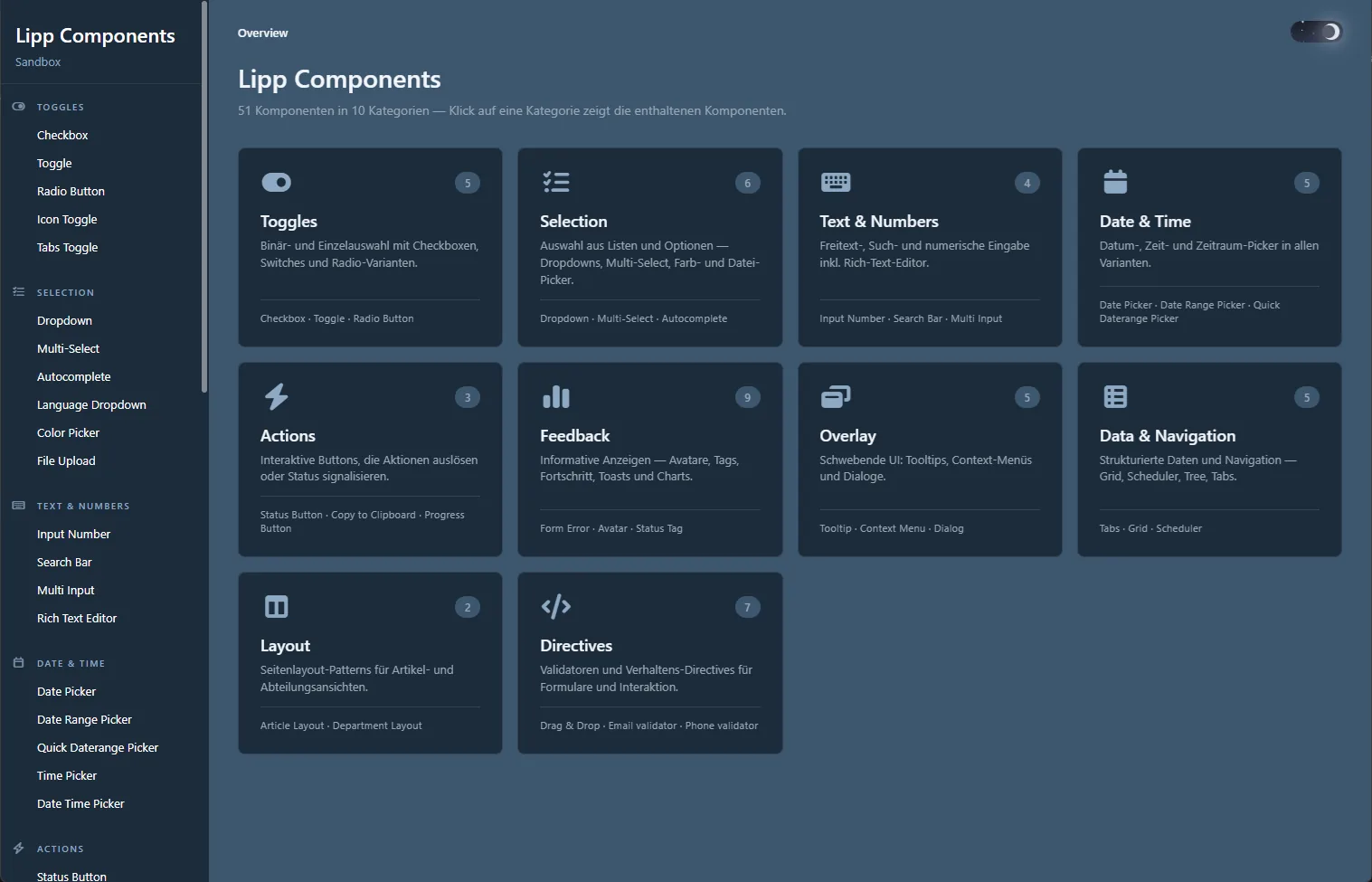1372x882 pixels.
Task: Select the Directives category card title
Action: pos(576,646)
